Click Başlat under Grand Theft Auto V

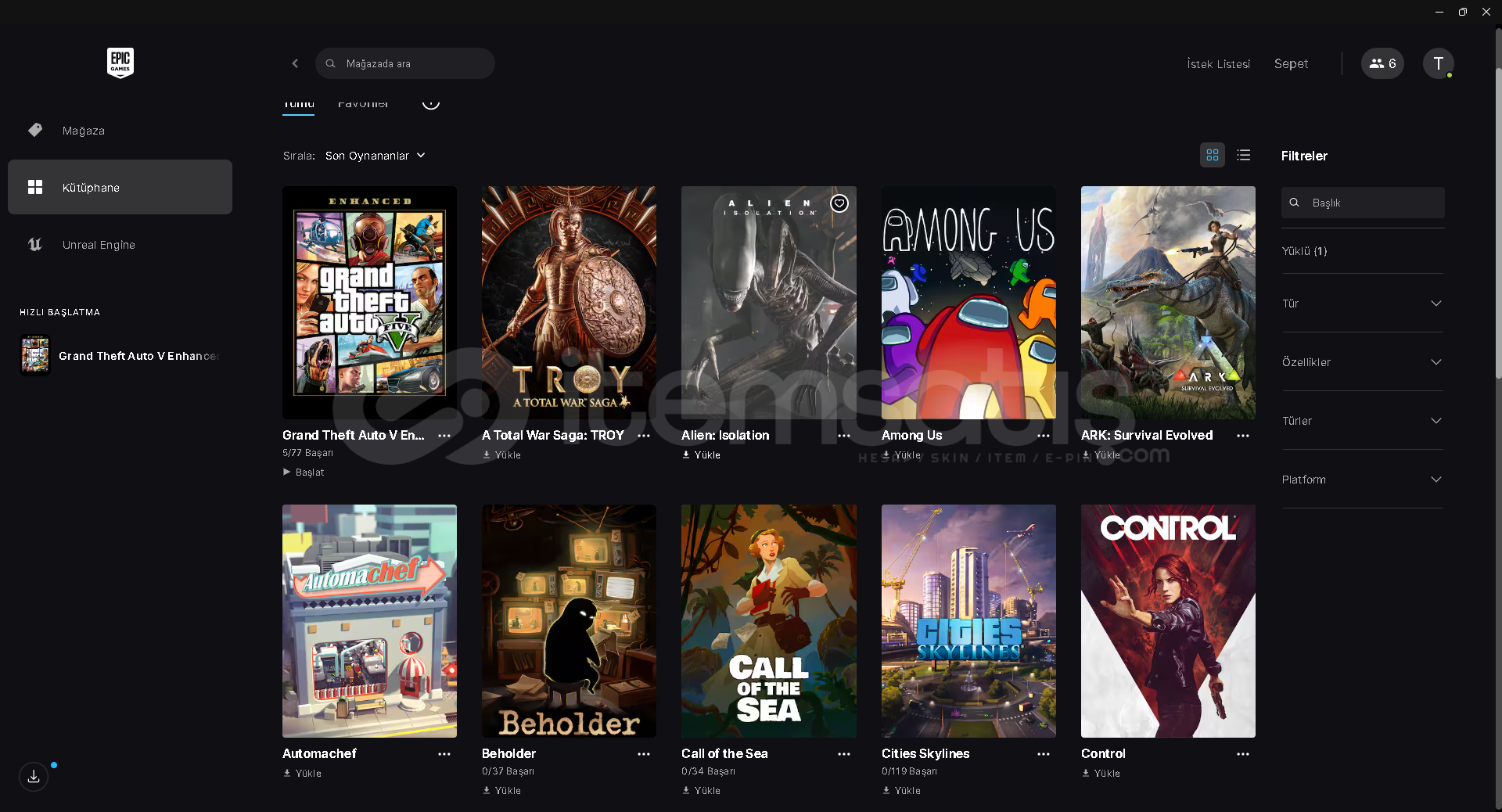pos(304,472)
